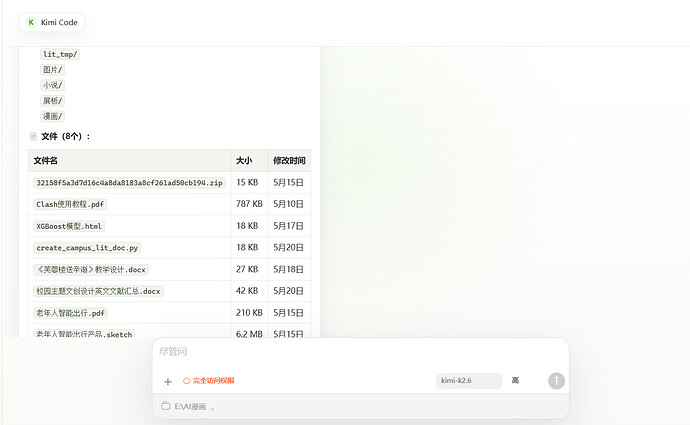Open the kimi-k2.6 model selector
Image resolution: width=690 pixels, height=425 pixels.
coord(469,381)
